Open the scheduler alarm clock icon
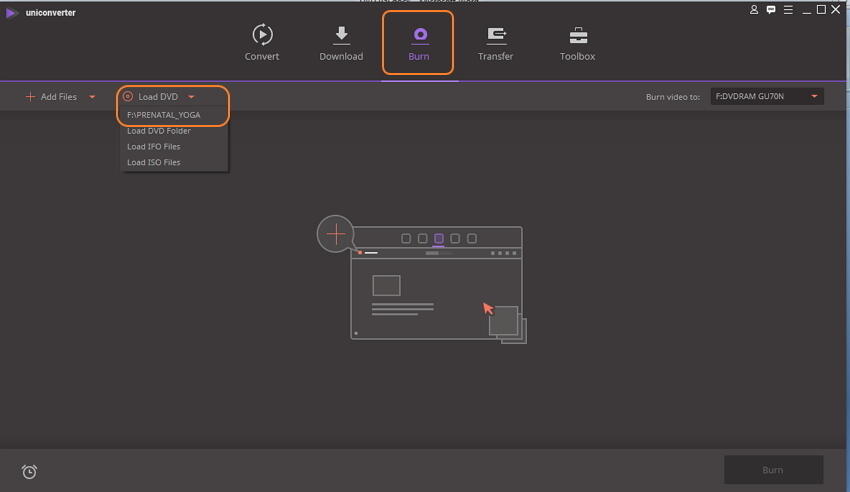This screenshot has height=492, width=850. point(29,472)
